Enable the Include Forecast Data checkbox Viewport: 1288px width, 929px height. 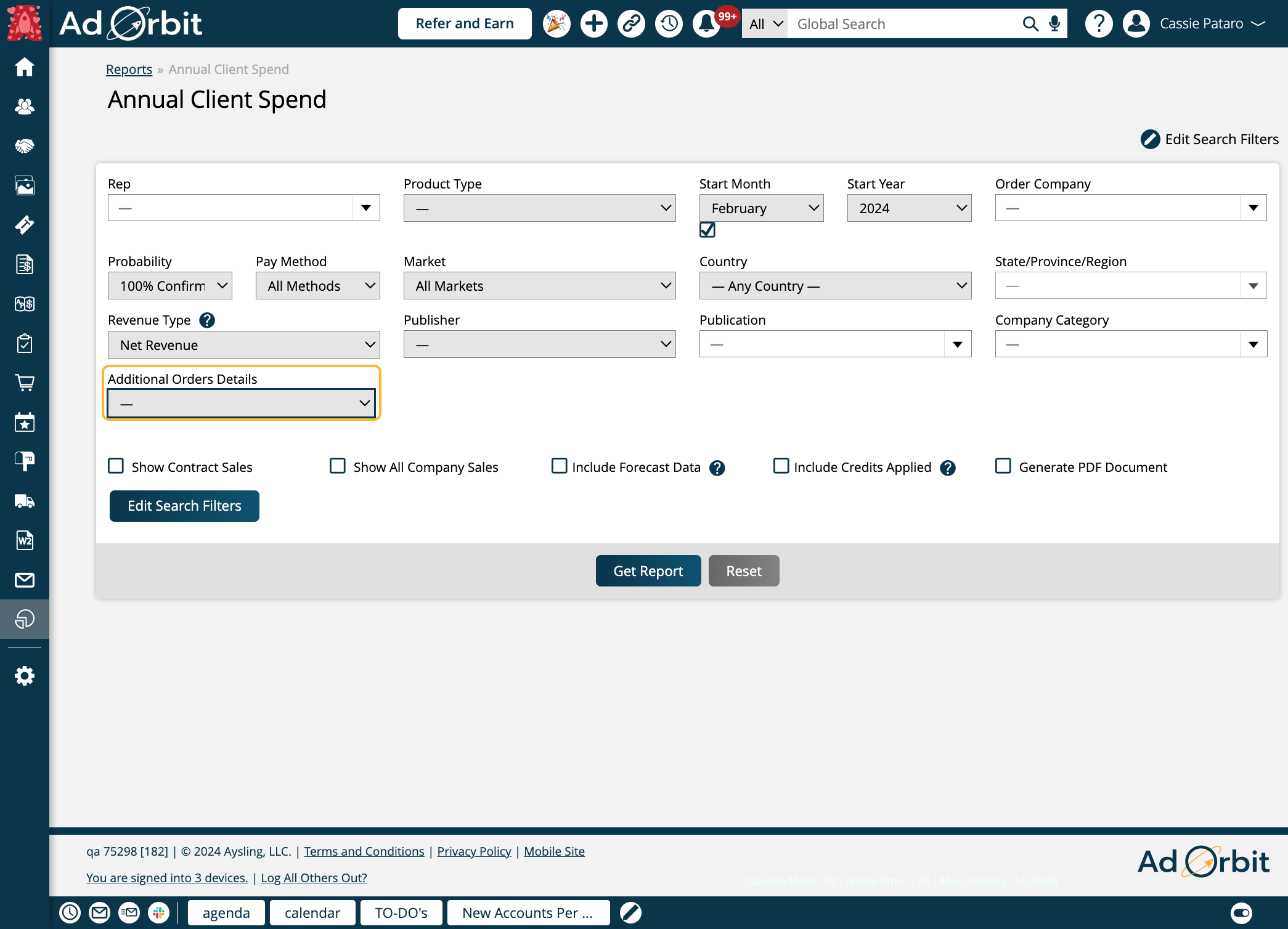click(558, 466)
